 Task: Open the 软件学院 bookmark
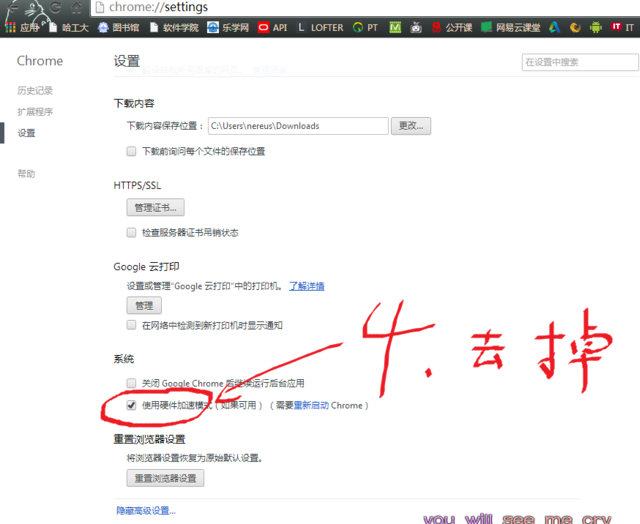pos(174,27)
